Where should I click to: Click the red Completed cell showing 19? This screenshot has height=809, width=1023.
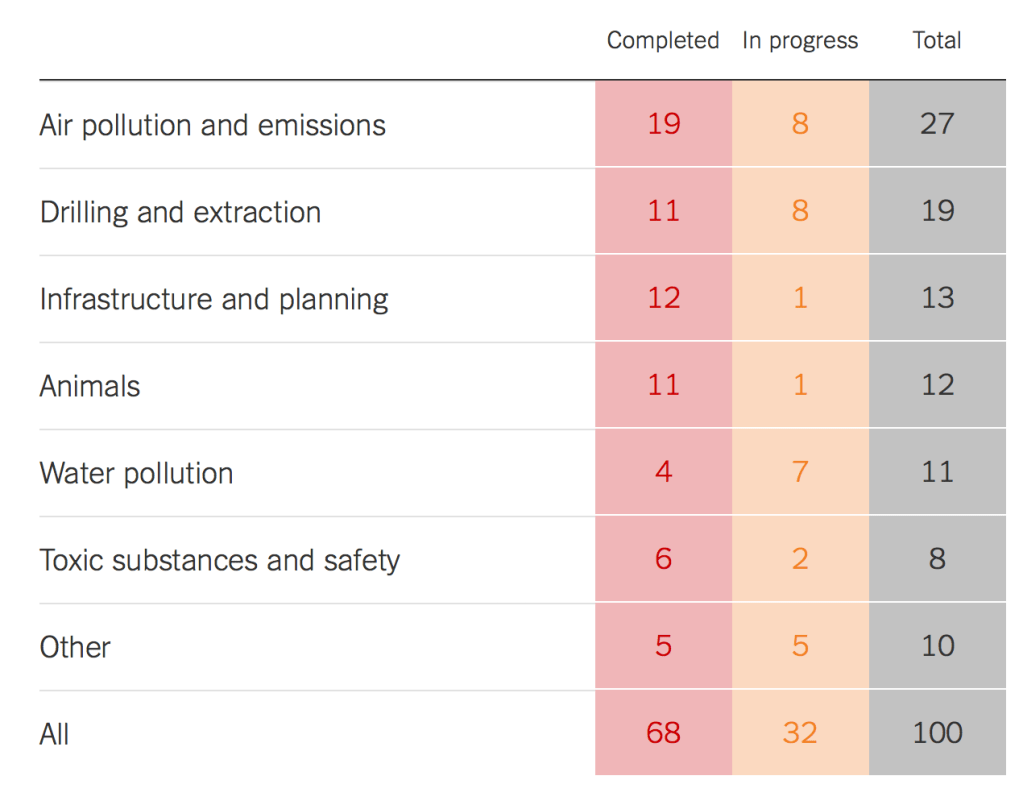(663, 124)
